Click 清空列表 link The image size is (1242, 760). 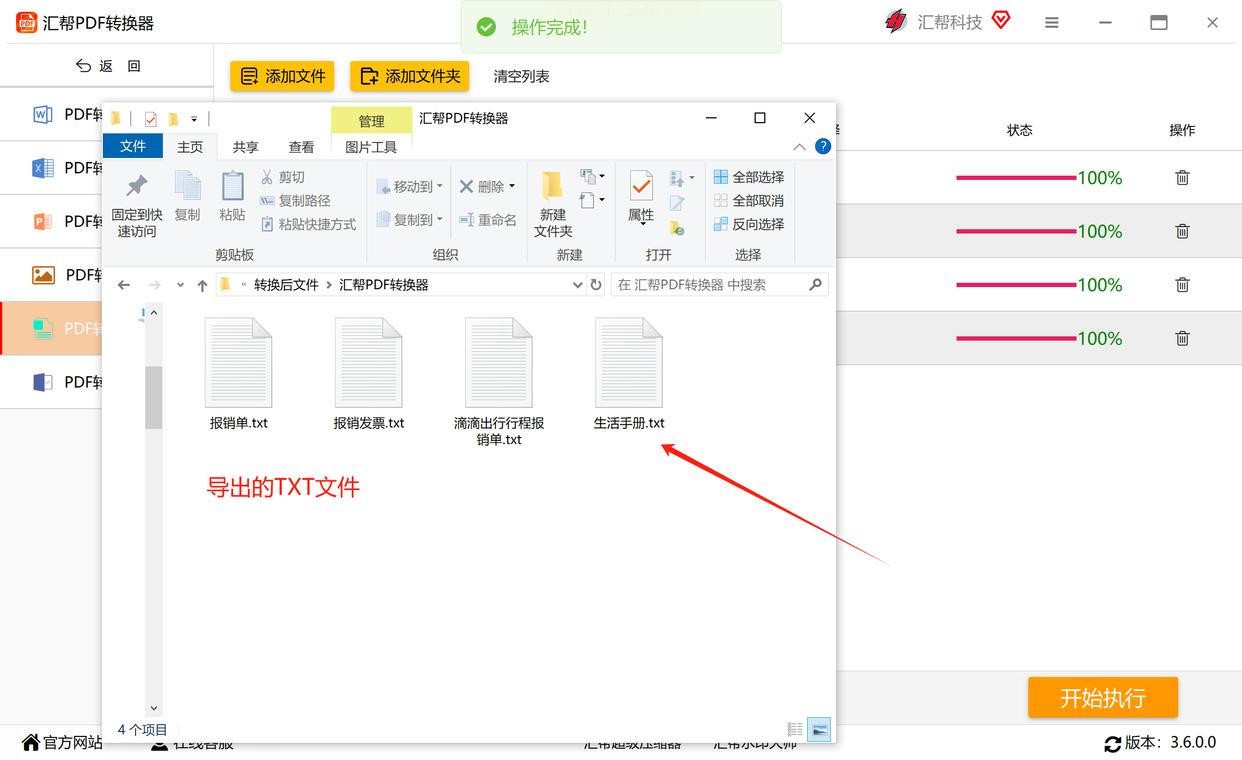pos(521,76)
